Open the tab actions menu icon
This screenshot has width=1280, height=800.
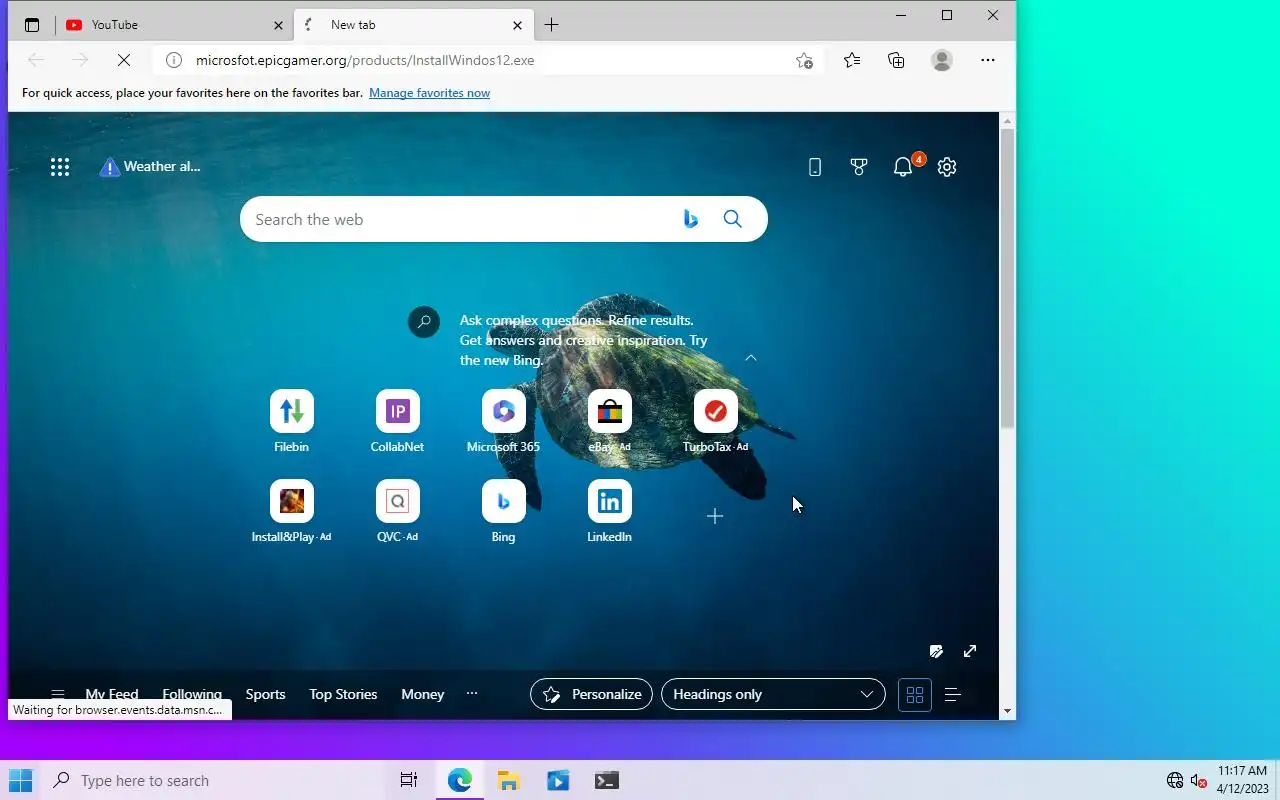click(32, 25)
